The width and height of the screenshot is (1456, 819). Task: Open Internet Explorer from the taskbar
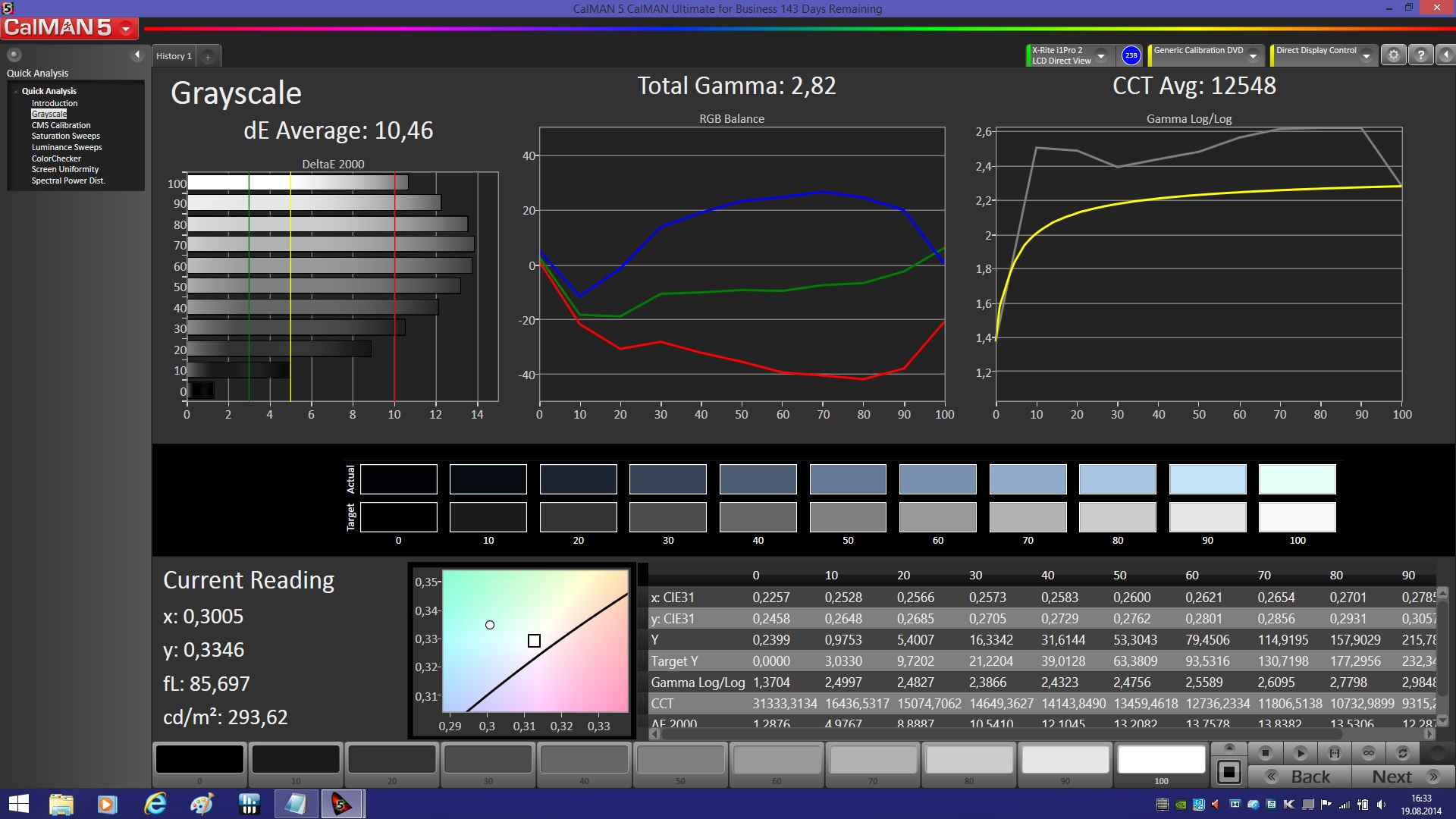[155, 804]
